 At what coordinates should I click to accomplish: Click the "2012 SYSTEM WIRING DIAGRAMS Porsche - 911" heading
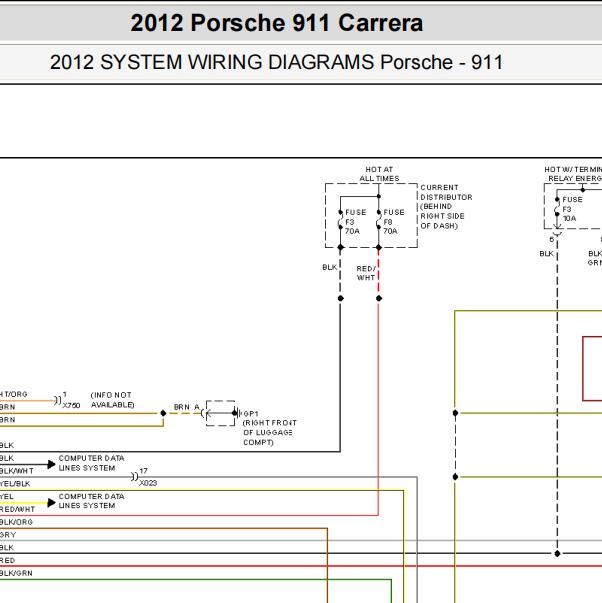point(276,62)
